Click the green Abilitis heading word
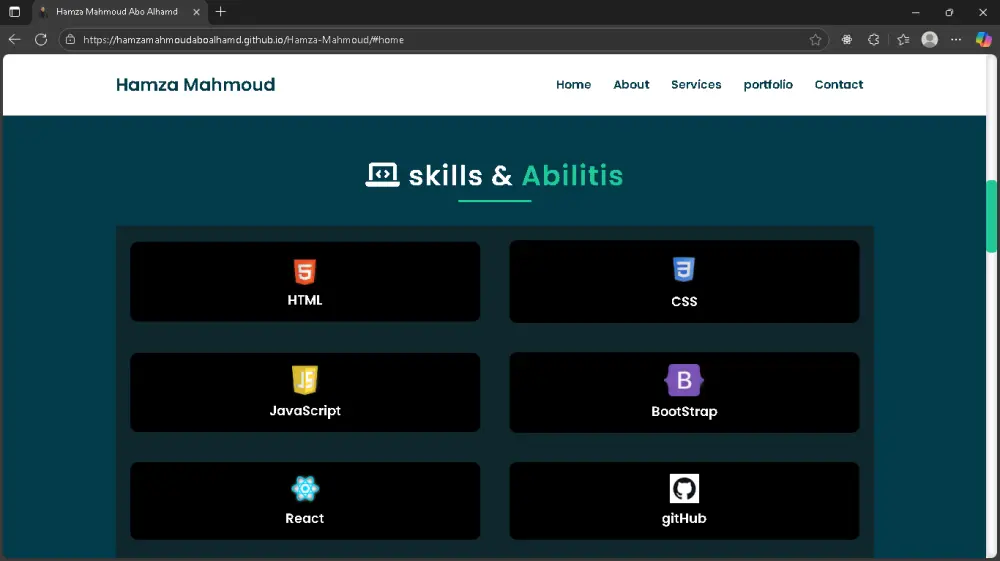This screenshot has width=1000, height=561. [x=572, y=175]
